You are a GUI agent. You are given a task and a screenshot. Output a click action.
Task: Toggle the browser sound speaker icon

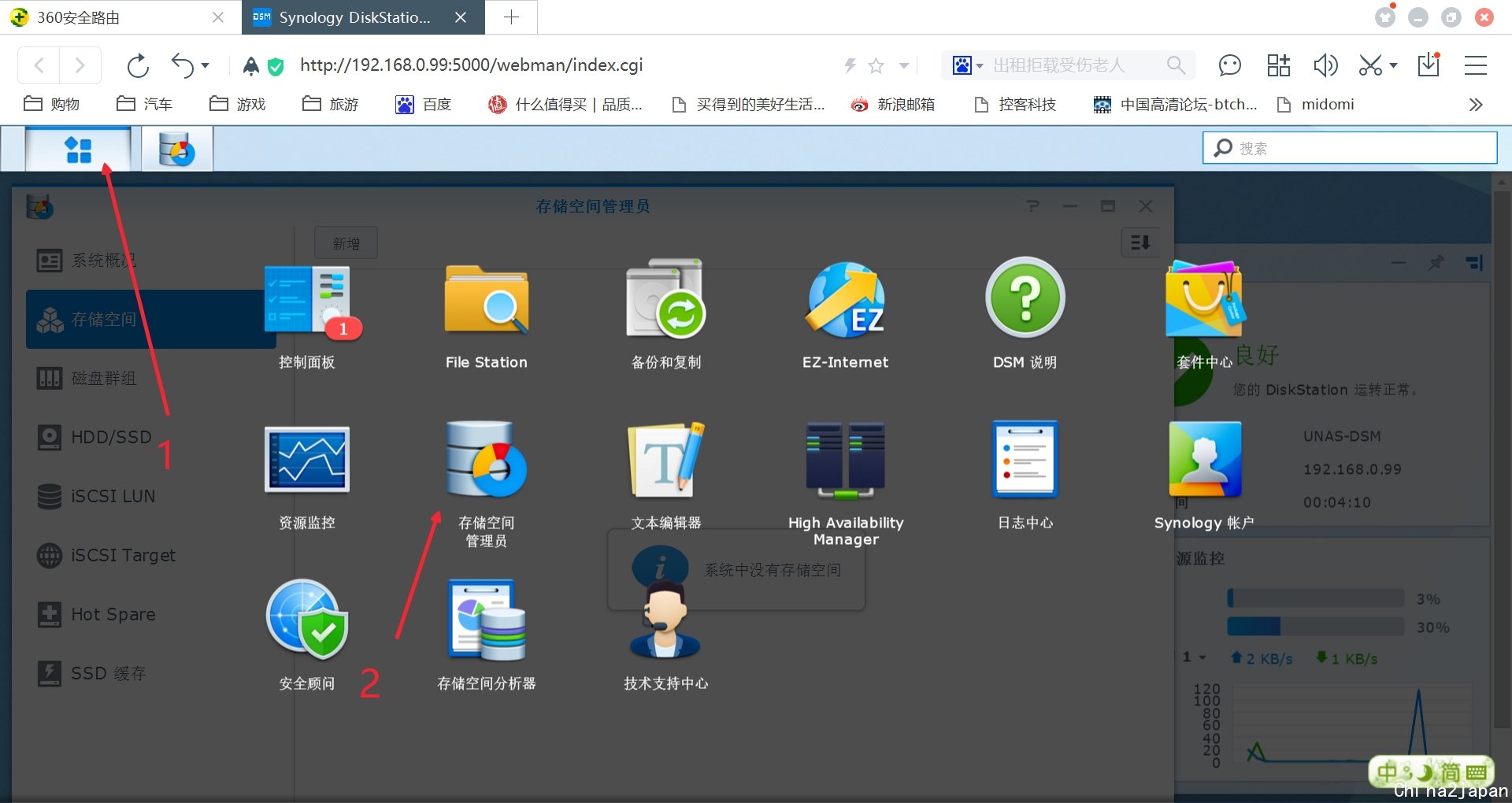1326,65
